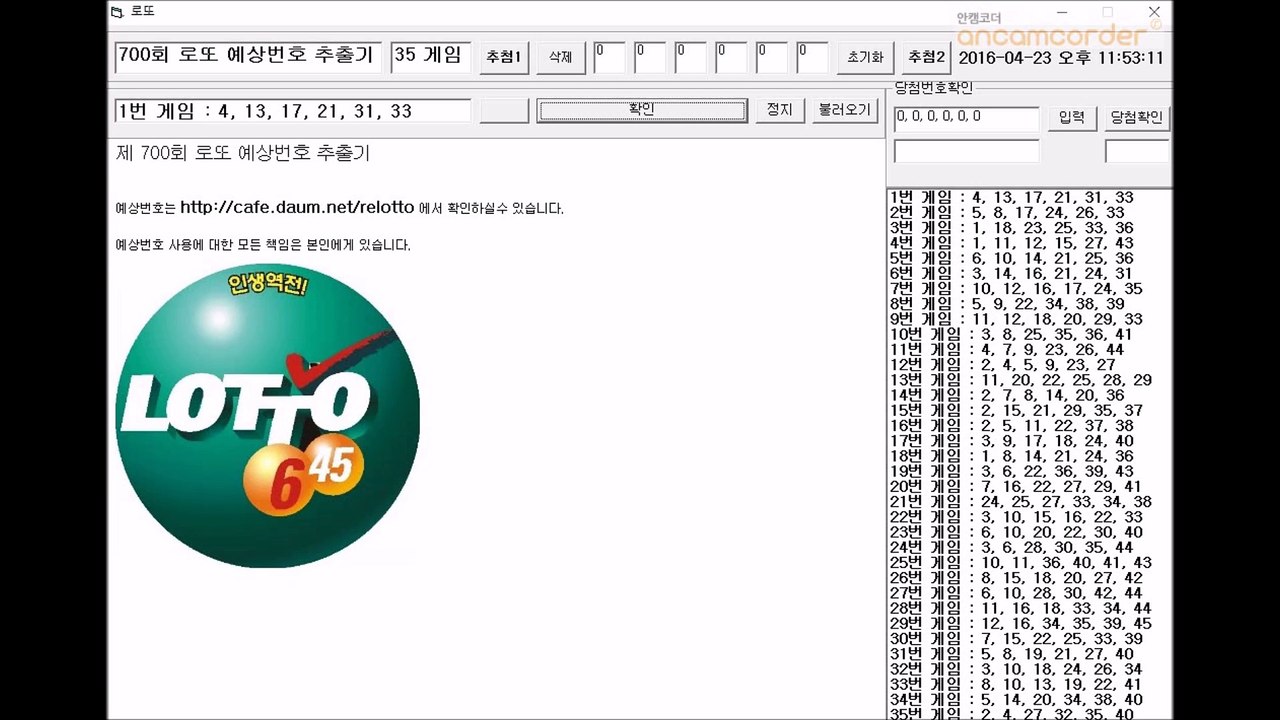Click empty field below 당첨확인 button
Viewport: 1280px width, 720px height.
(1137, 151)
